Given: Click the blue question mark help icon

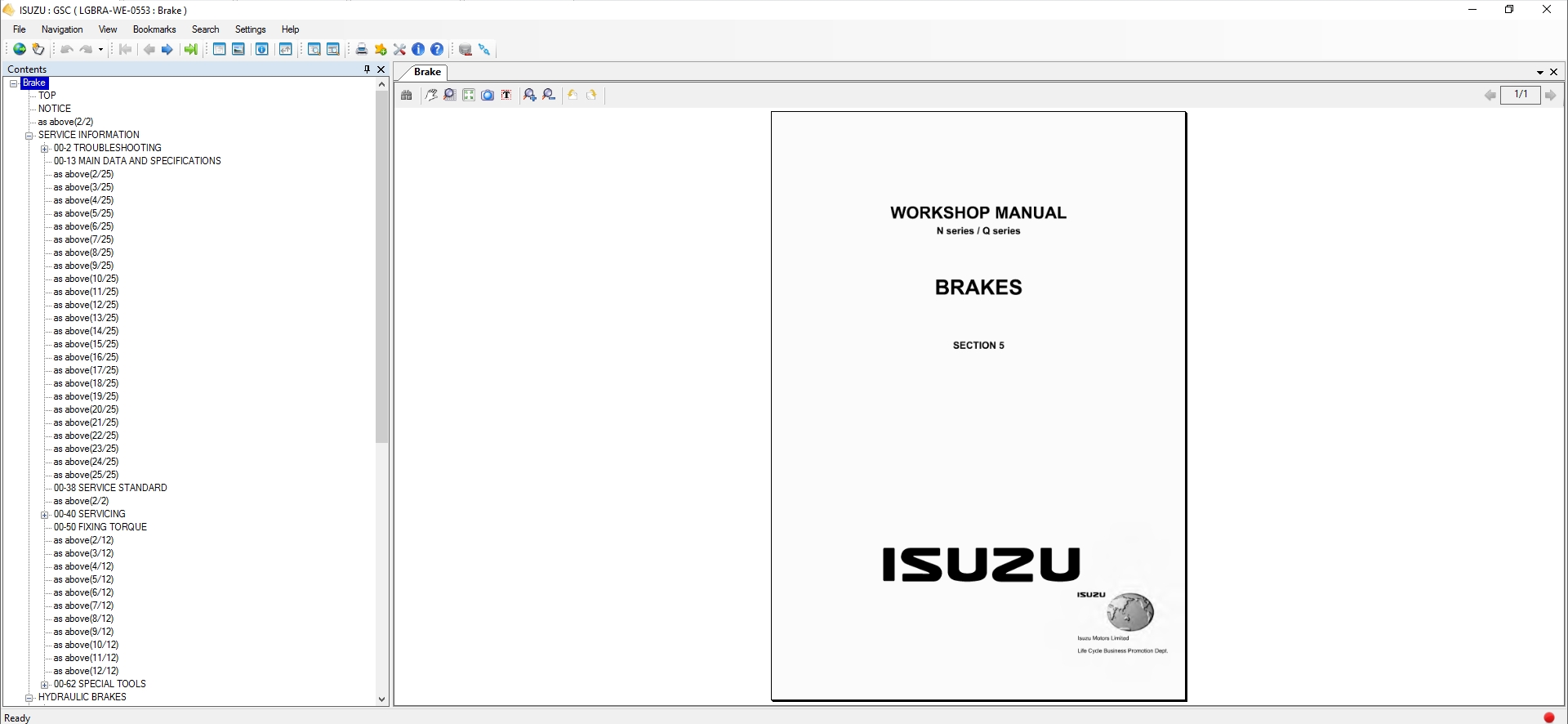Looking at the screenshot, I should [x=437, y=50].
